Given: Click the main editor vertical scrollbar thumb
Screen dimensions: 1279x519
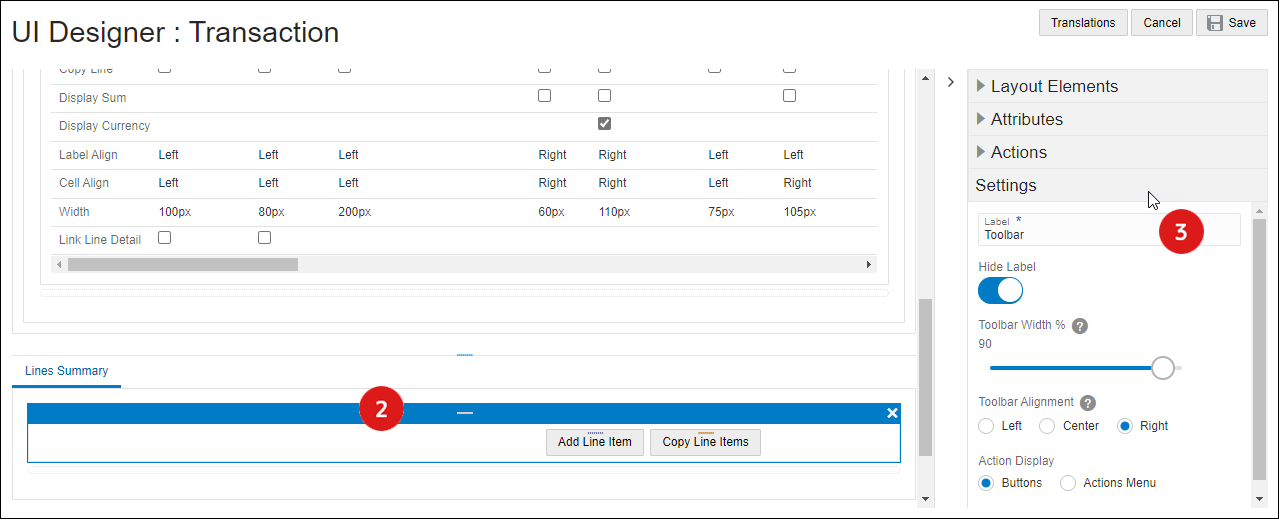Looking at the screenshot, I should click(925, 377).
